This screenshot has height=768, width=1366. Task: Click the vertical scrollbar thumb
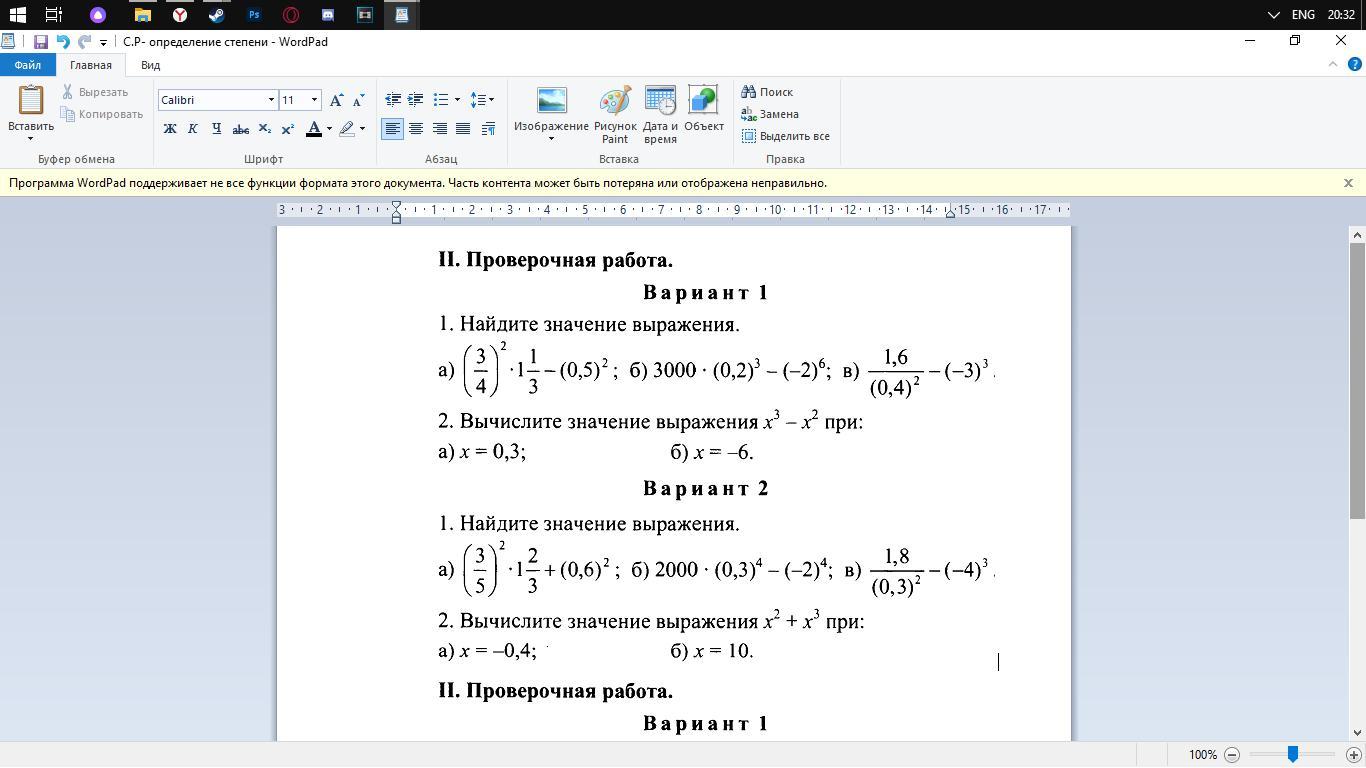[1357, 380]
